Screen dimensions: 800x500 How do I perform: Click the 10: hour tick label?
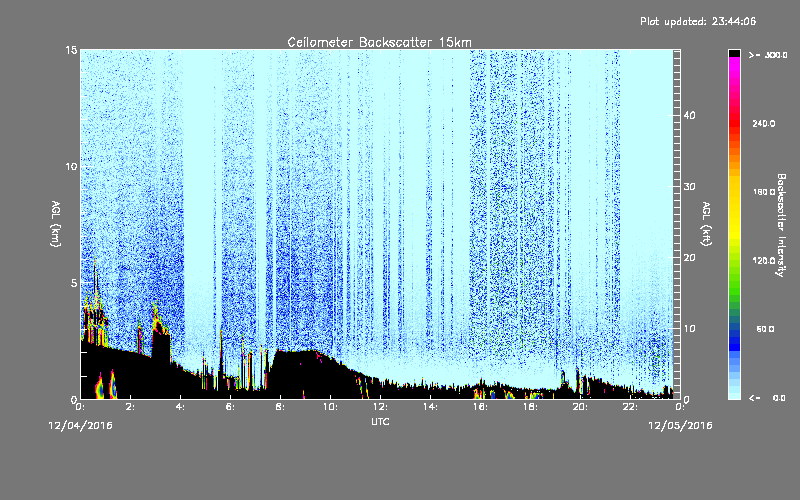point(330,407)
